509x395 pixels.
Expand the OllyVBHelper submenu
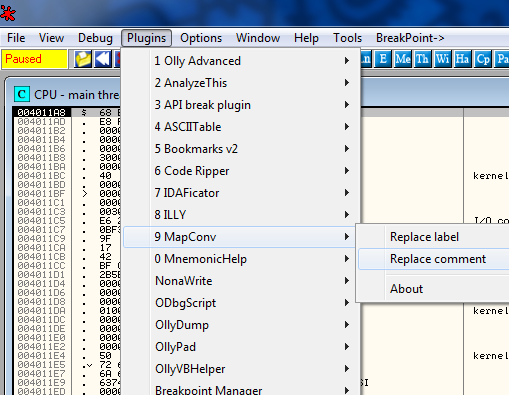[x=239, y=369]
